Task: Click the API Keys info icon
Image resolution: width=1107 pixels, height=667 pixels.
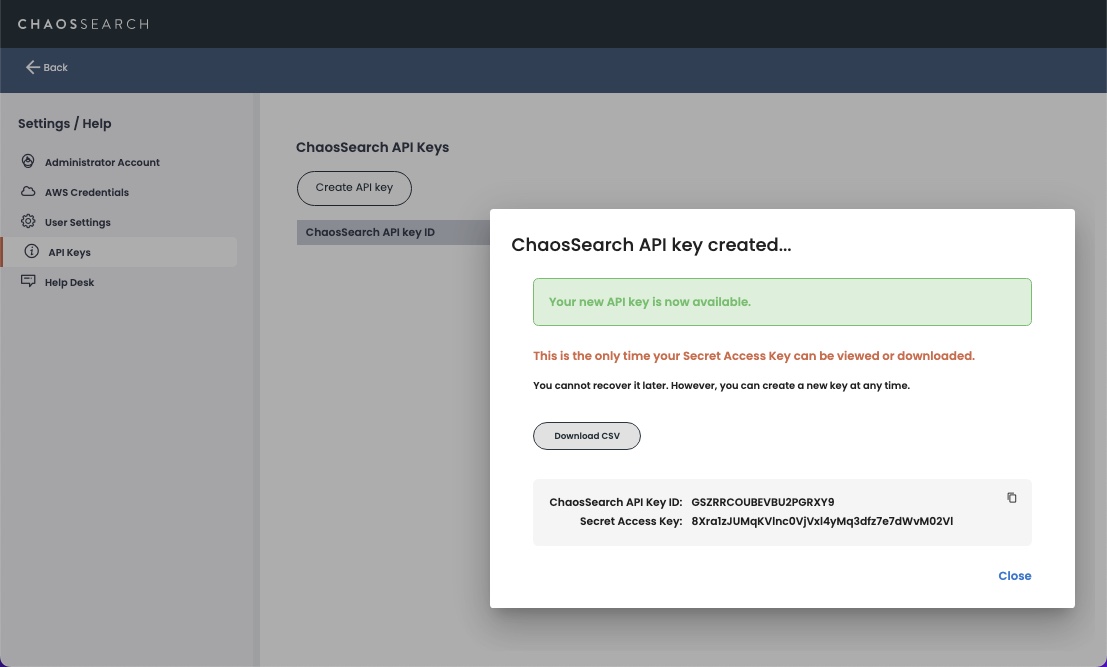Action: tap(31, 251)
